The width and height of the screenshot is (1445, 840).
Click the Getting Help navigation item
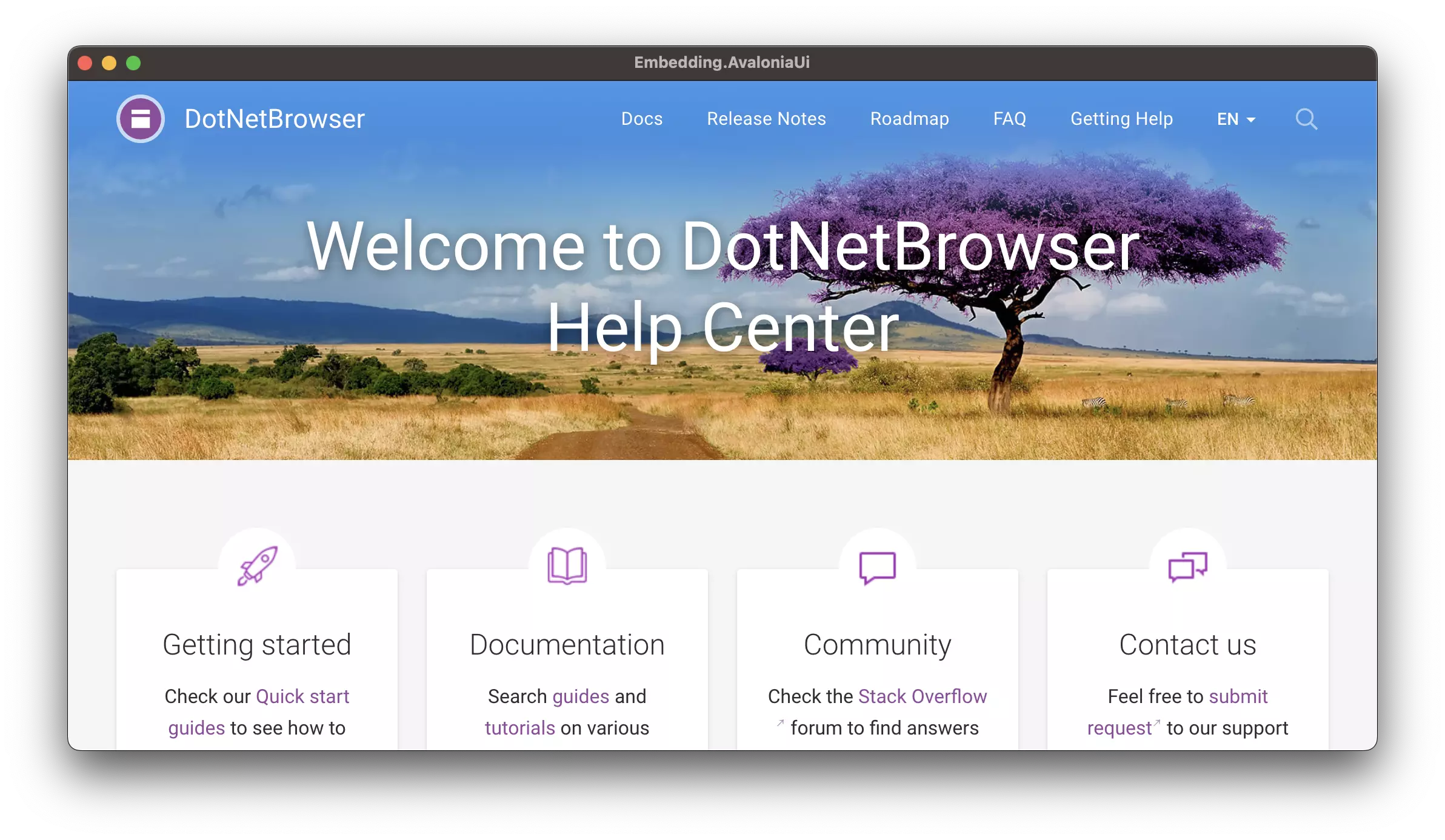tap(1121, 119)
